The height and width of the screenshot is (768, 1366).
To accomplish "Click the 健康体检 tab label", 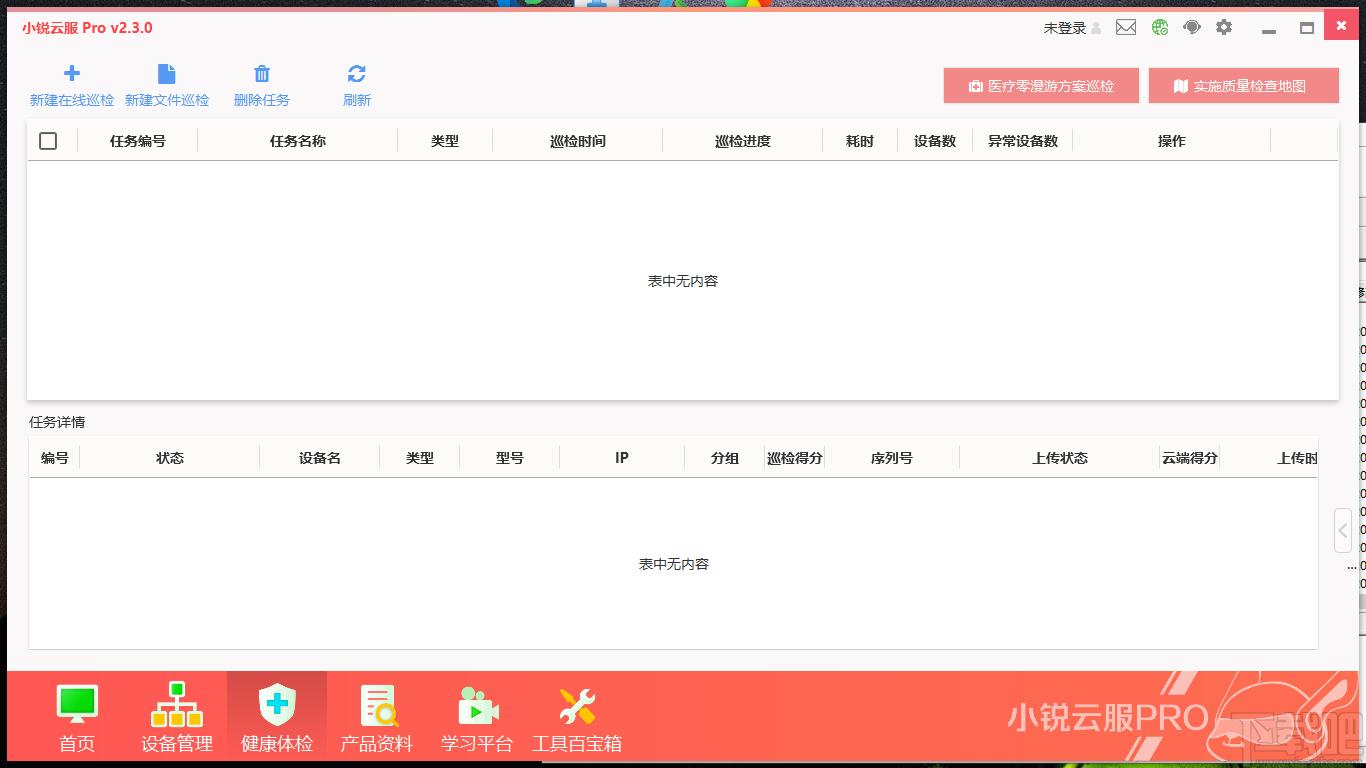I will 277,744.
